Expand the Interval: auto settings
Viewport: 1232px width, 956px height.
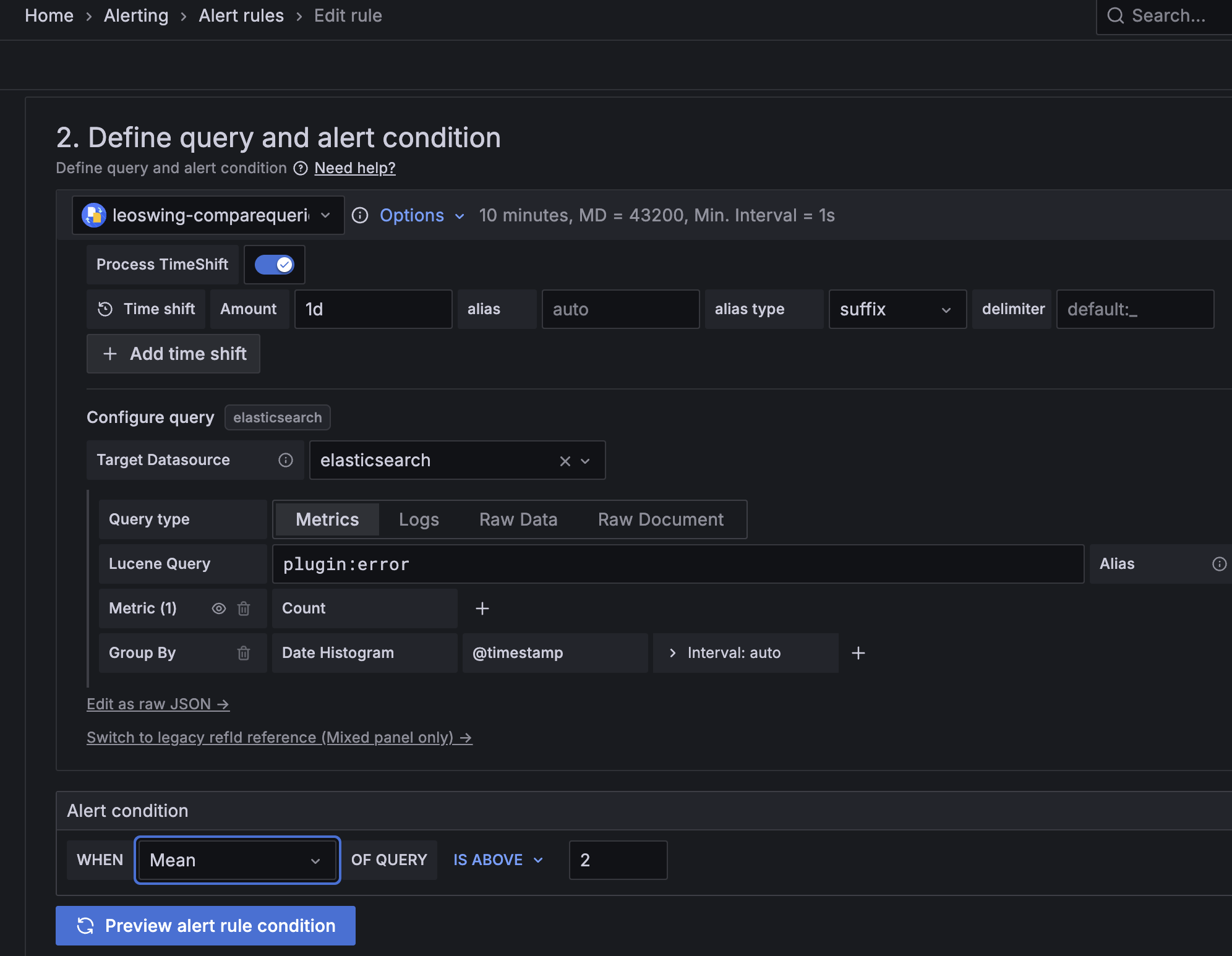click(x=745, y=653)
